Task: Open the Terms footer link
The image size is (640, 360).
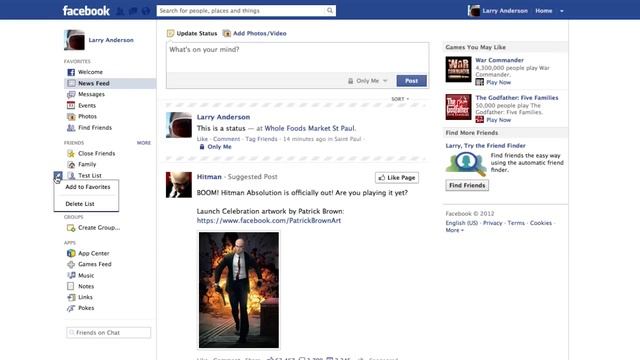Action: (516, 223)
